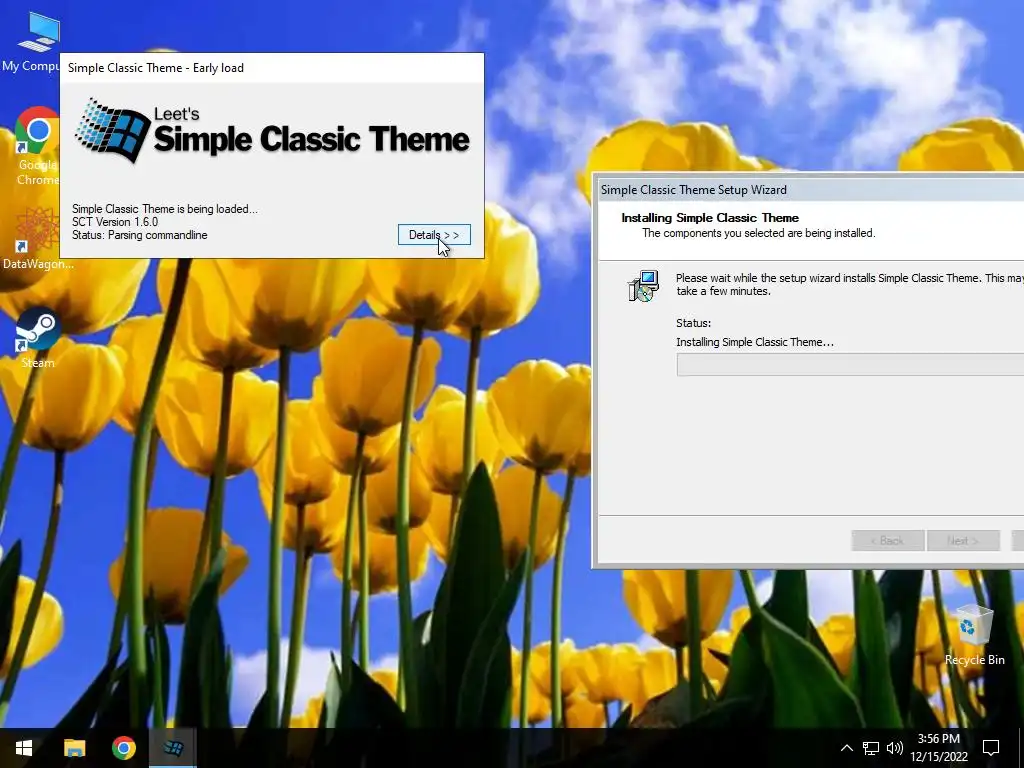Image resolution: width=1024 pixels, height=768 pixels.
Task: Click 'Installing Simple Classic Theme...' status text
Action: click(x=755, y=342)
